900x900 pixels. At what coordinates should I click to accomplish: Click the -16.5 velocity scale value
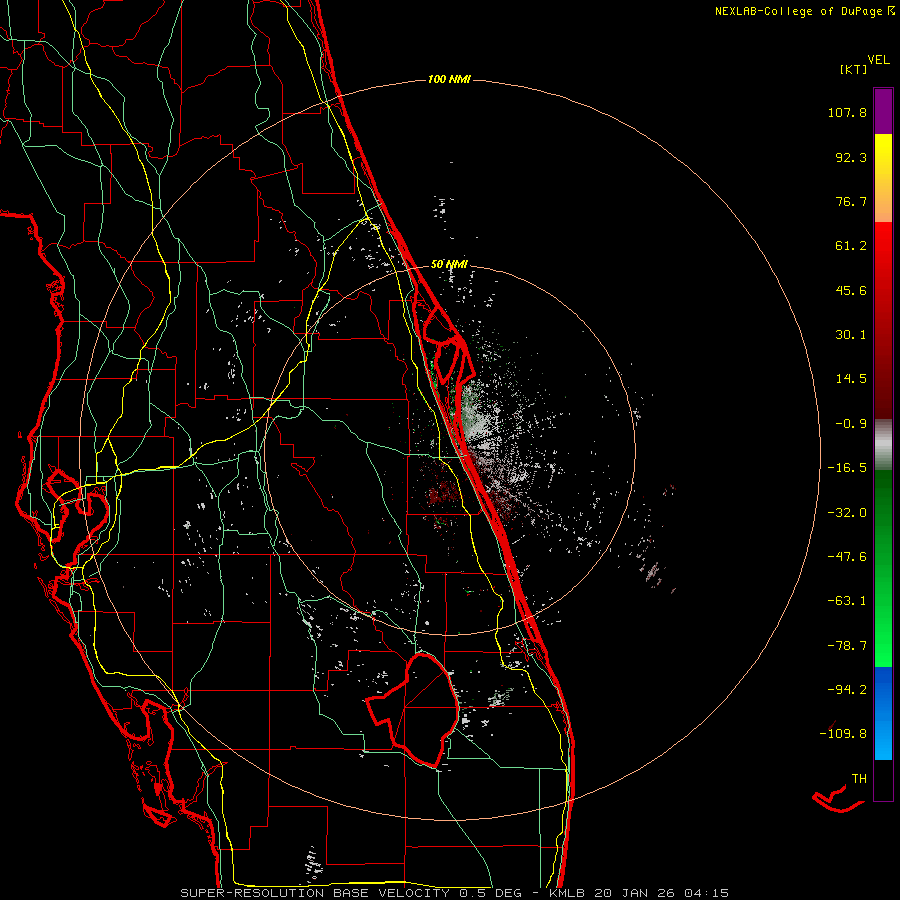pyautogui.click(x=847, y=468)
